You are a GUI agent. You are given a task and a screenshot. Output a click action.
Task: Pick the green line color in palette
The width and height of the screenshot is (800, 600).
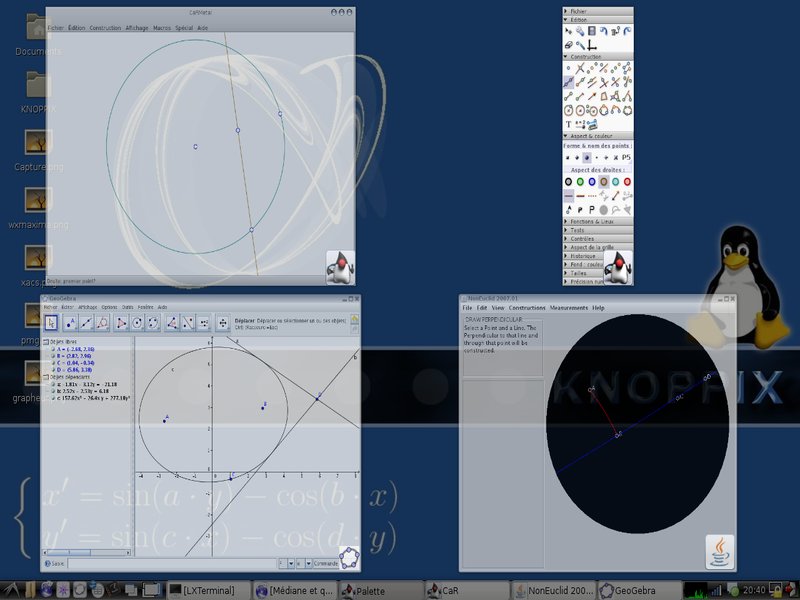point(580,182)
